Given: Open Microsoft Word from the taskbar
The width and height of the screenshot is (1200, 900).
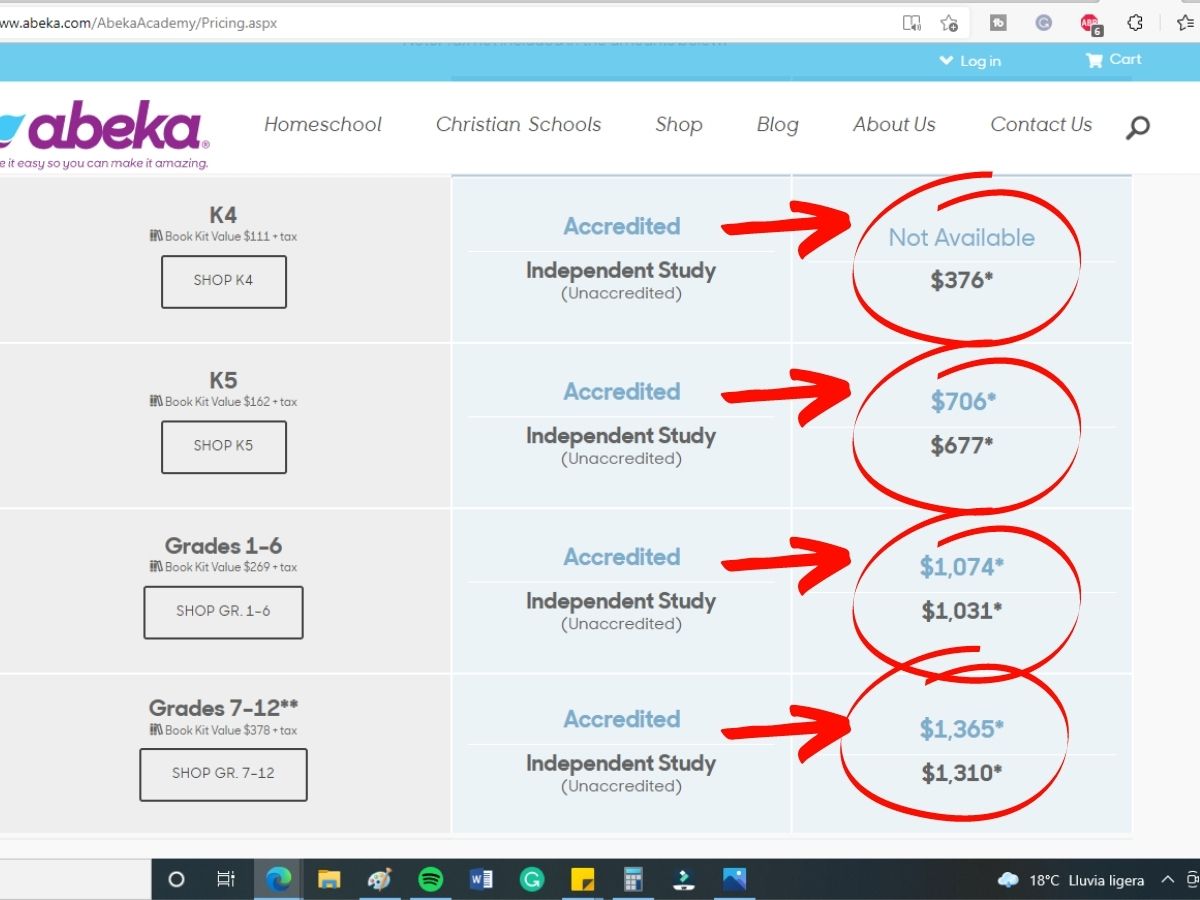Looking at the screenshot, I should click(481, 880).
